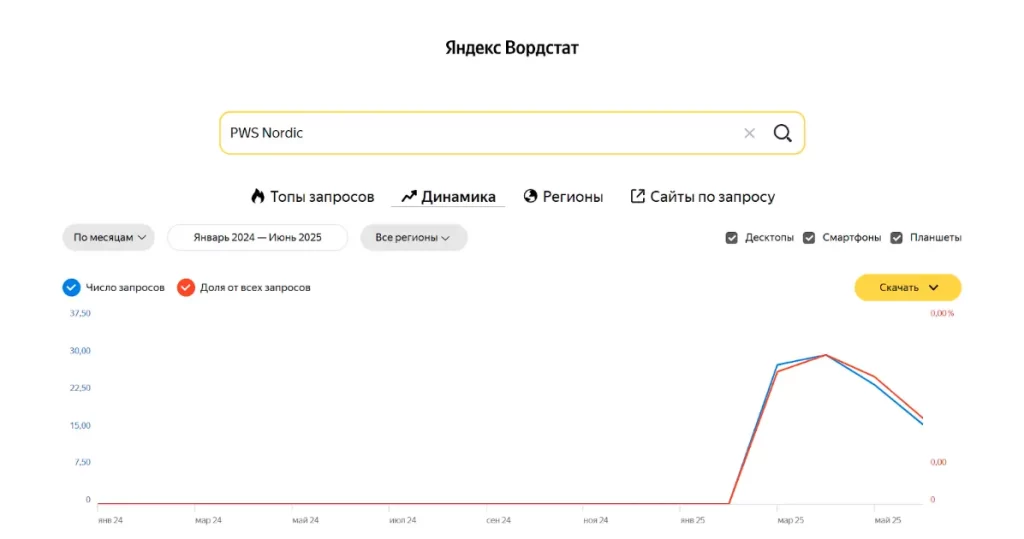Click the flame icon beside Топы запросов
Image resolution: width=1024 pixels, height=539 pixels.
click(258, 196)
